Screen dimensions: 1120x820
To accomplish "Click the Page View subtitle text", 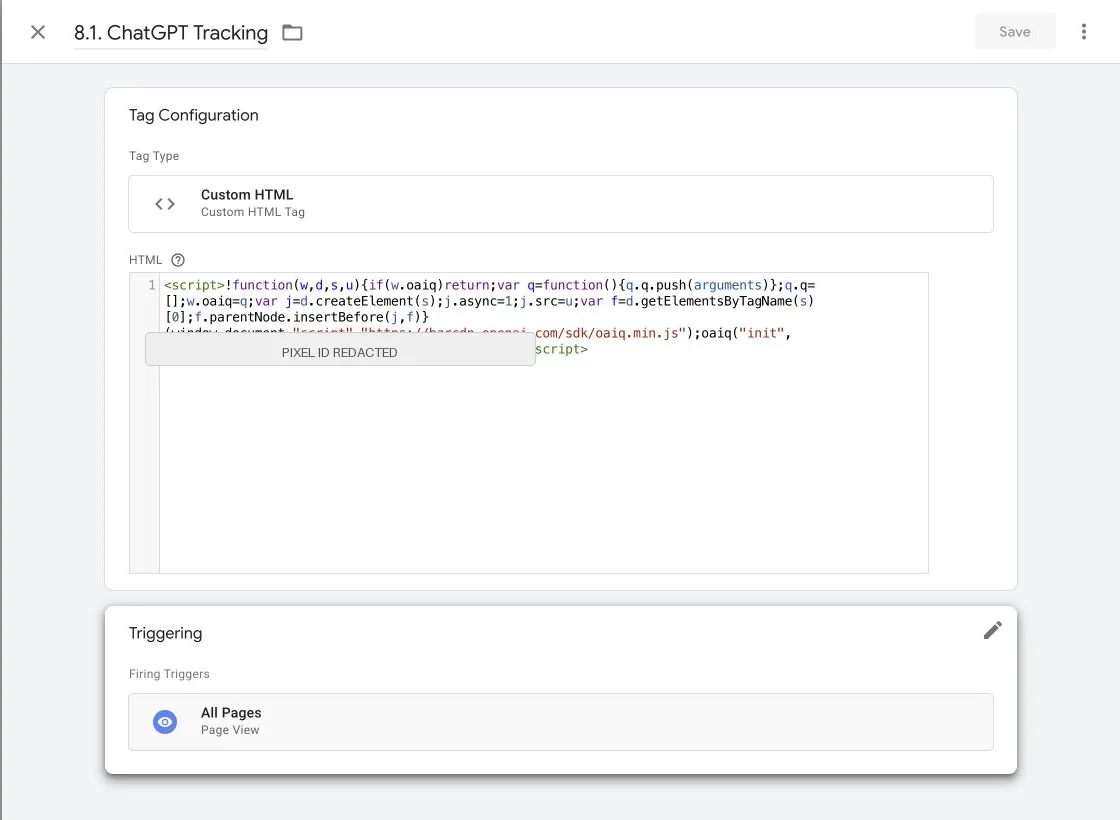I will (230, 730).
